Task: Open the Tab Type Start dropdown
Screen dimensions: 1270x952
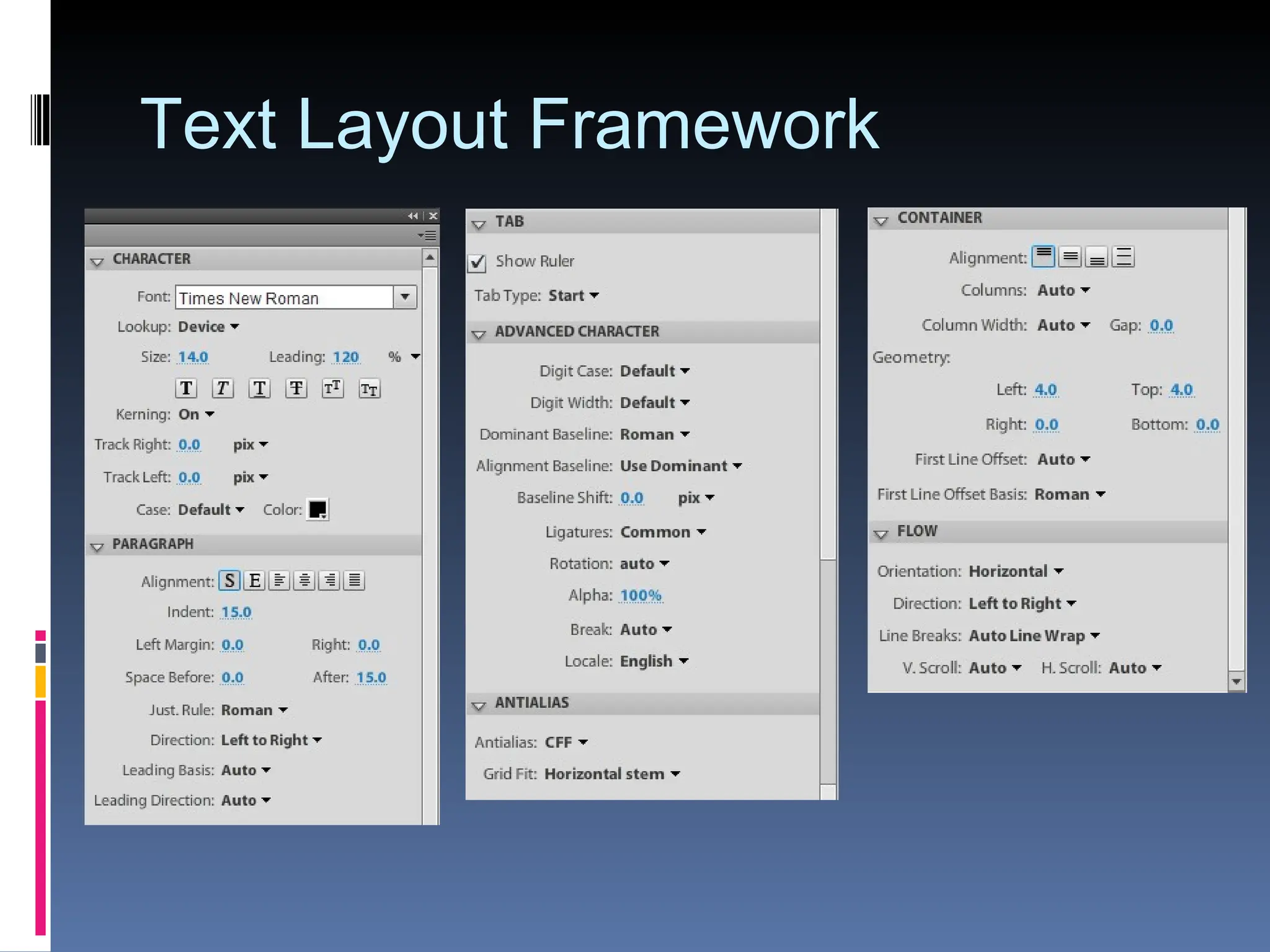Action: click(x=574, y=296)
